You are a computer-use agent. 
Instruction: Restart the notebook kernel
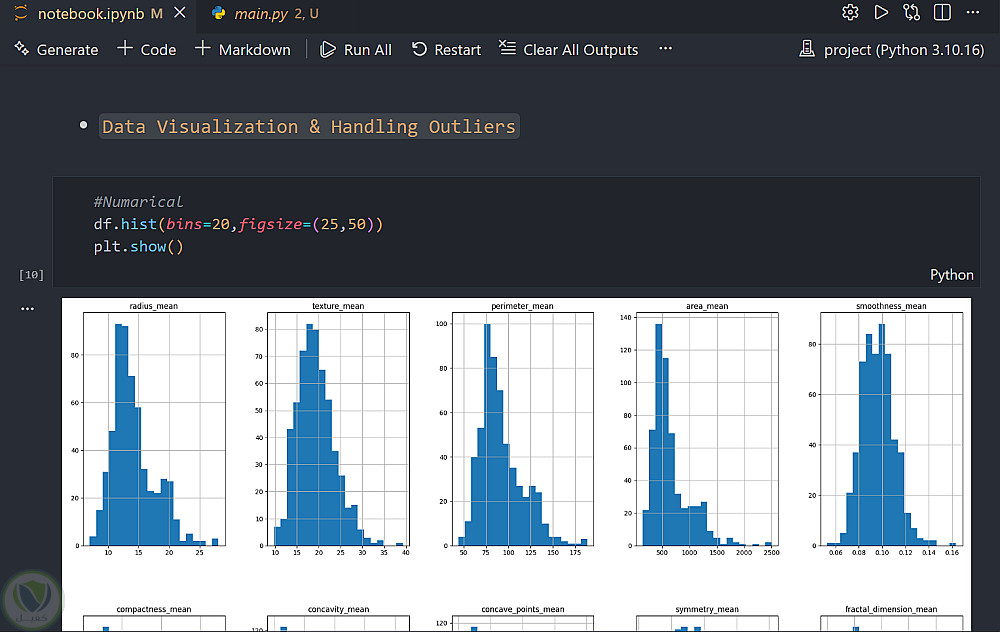click(x=446, y=49)
